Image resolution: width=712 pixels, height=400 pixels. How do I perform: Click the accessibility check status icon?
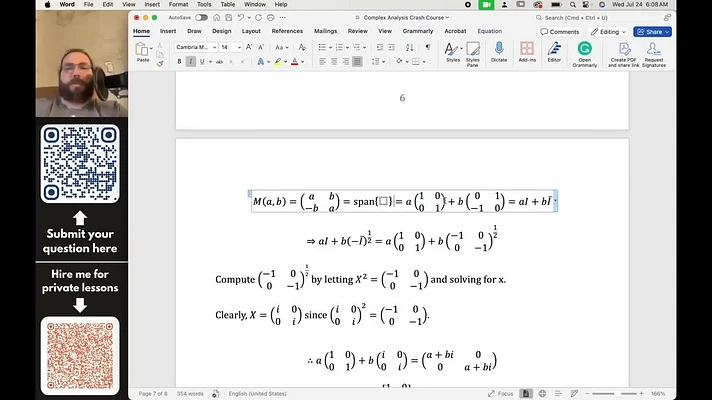[216, 394]
